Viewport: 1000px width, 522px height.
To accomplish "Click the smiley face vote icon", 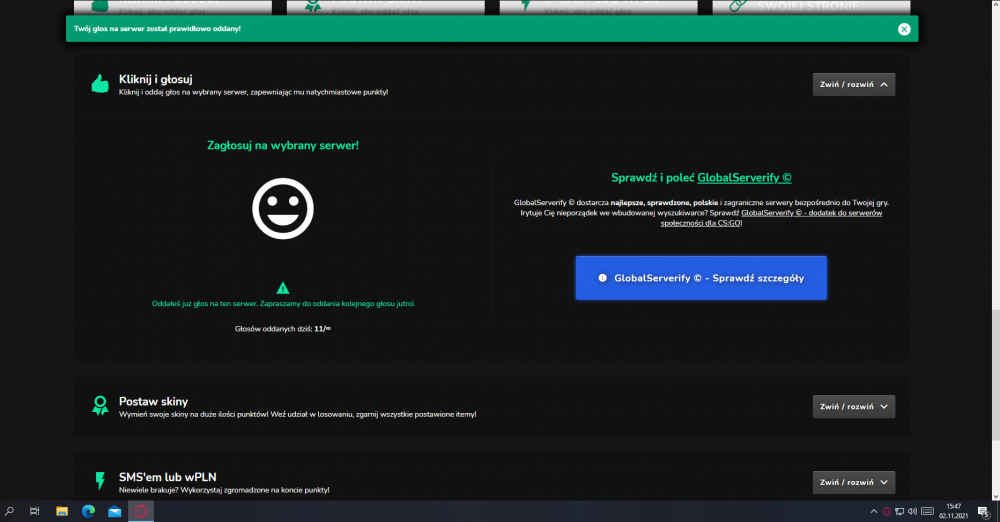I will [x=283, y=209].
